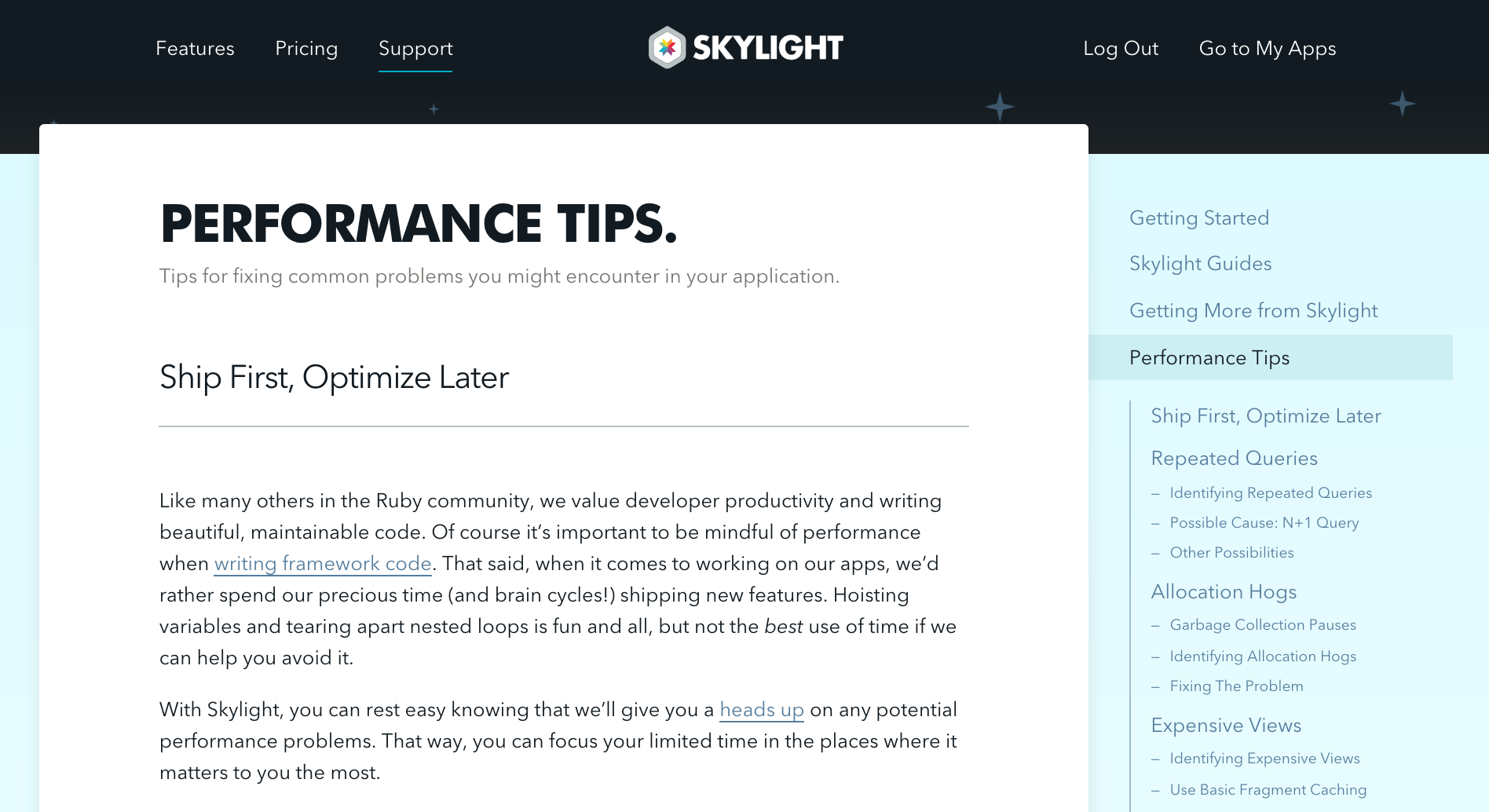Screen dimensions: 1489x812
Task: Open the Repeated Queries section
Action: pos(1234,458)
